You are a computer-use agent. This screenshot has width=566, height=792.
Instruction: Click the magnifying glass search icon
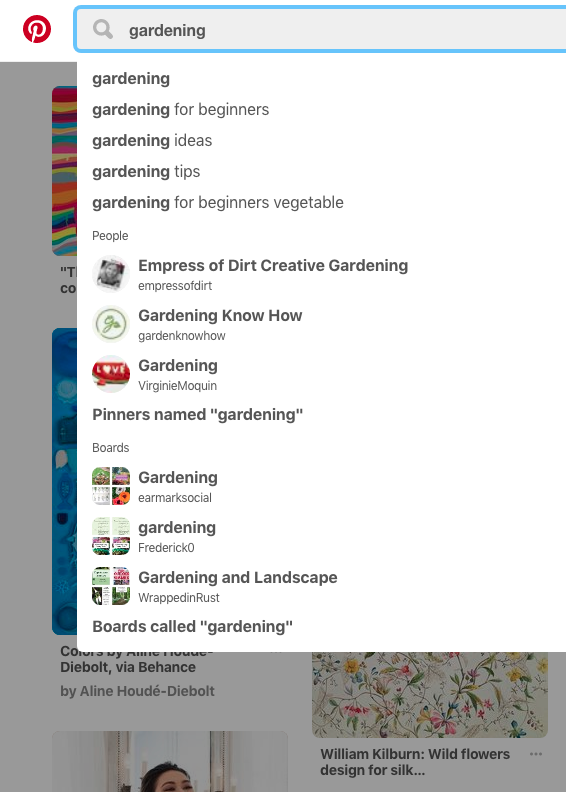coord(102,29)
